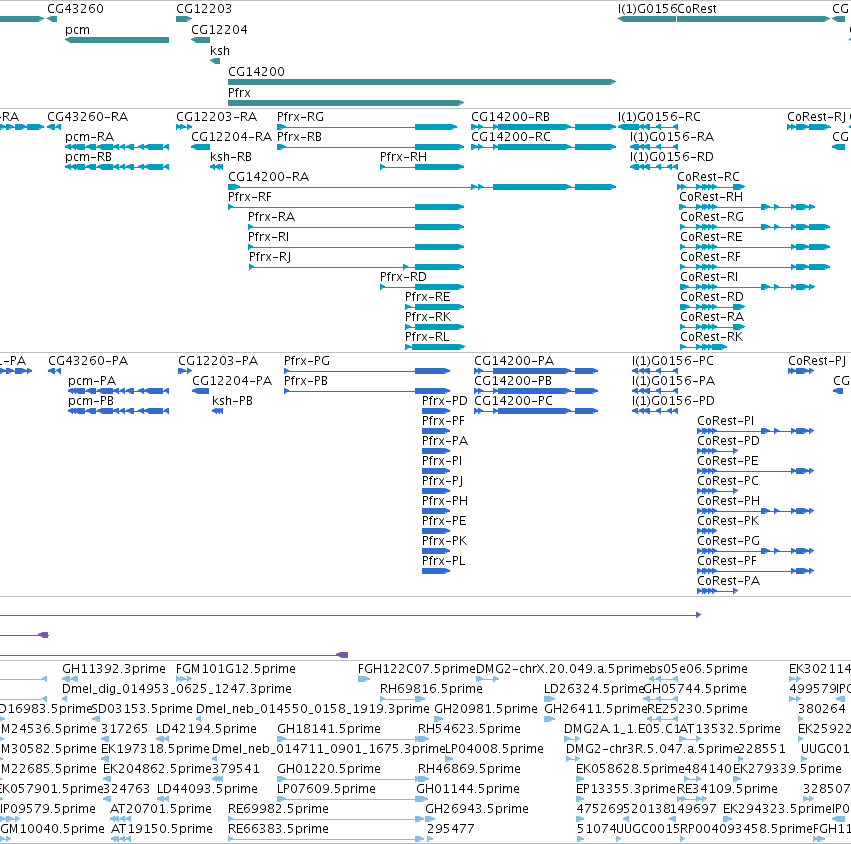
Task: Click transcript CG14200-RB label
Action: (510, 117)
